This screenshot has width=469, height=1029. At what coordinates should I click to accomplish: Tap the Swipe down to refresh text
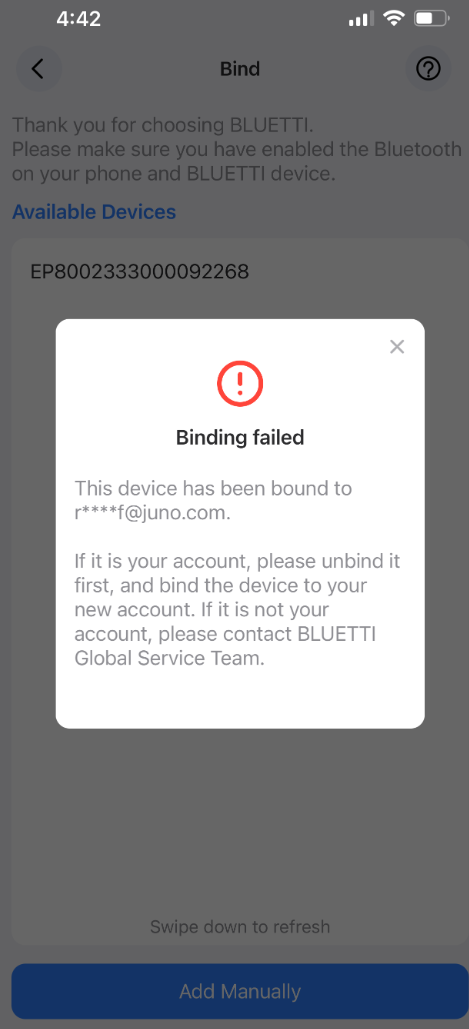pos(240,927)
